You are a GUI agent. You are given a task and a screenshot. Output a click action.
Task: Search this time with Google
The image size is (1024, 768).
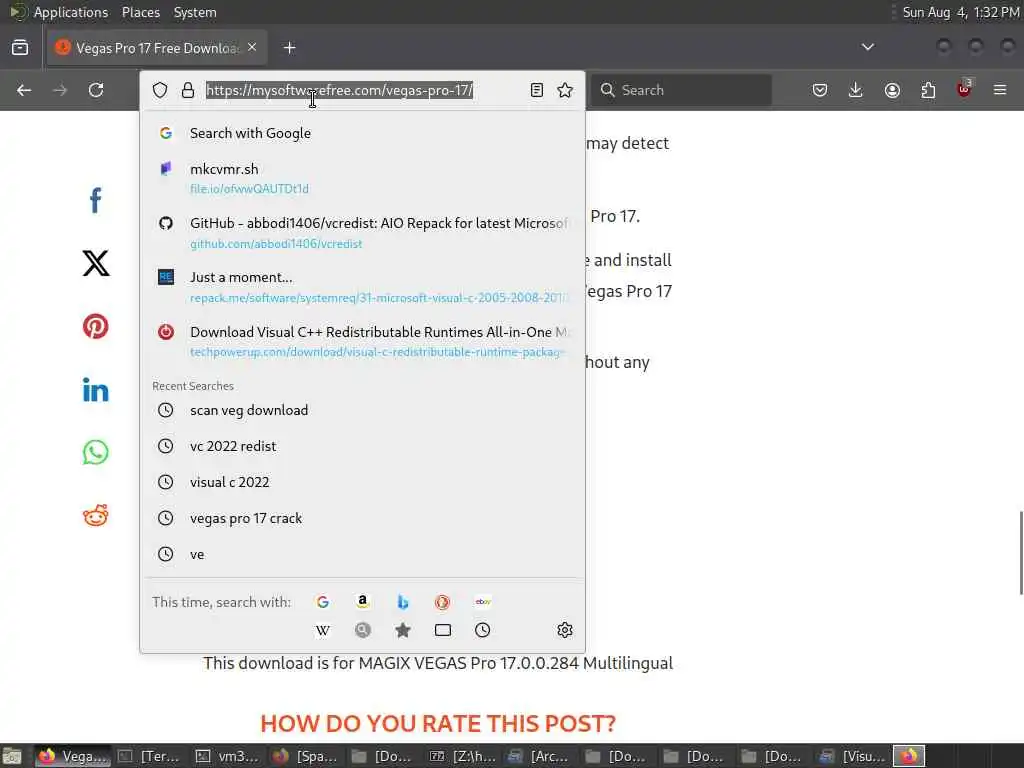pyautogui.click(x=323, y=601)
